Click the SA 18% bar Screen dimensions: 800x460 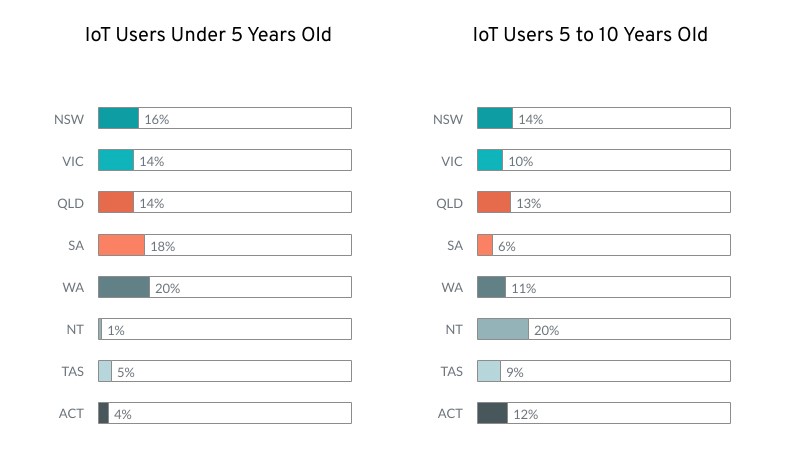tap(121, 244)
